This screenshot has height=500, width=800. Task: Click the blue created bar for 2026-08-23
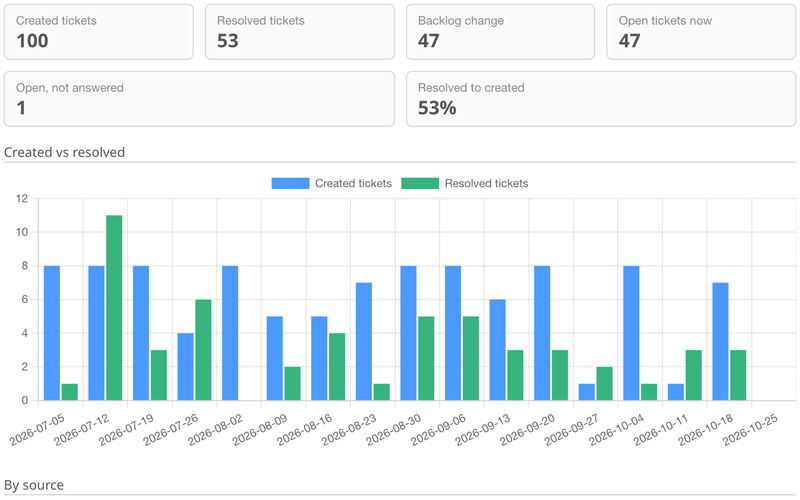tap(364, 341)
